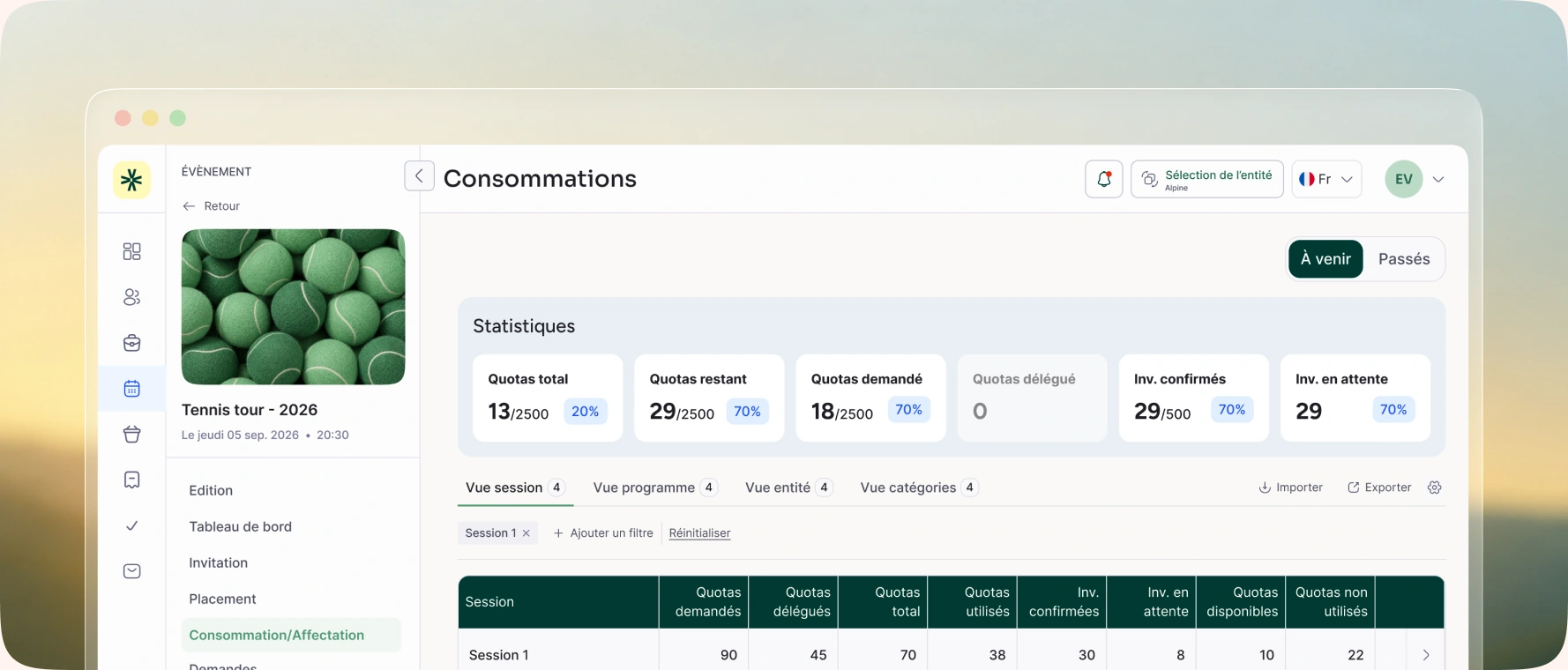This screenshot has height=670, width=1568.
Task: Collapse the event side panel
Action: click(419, 176)
